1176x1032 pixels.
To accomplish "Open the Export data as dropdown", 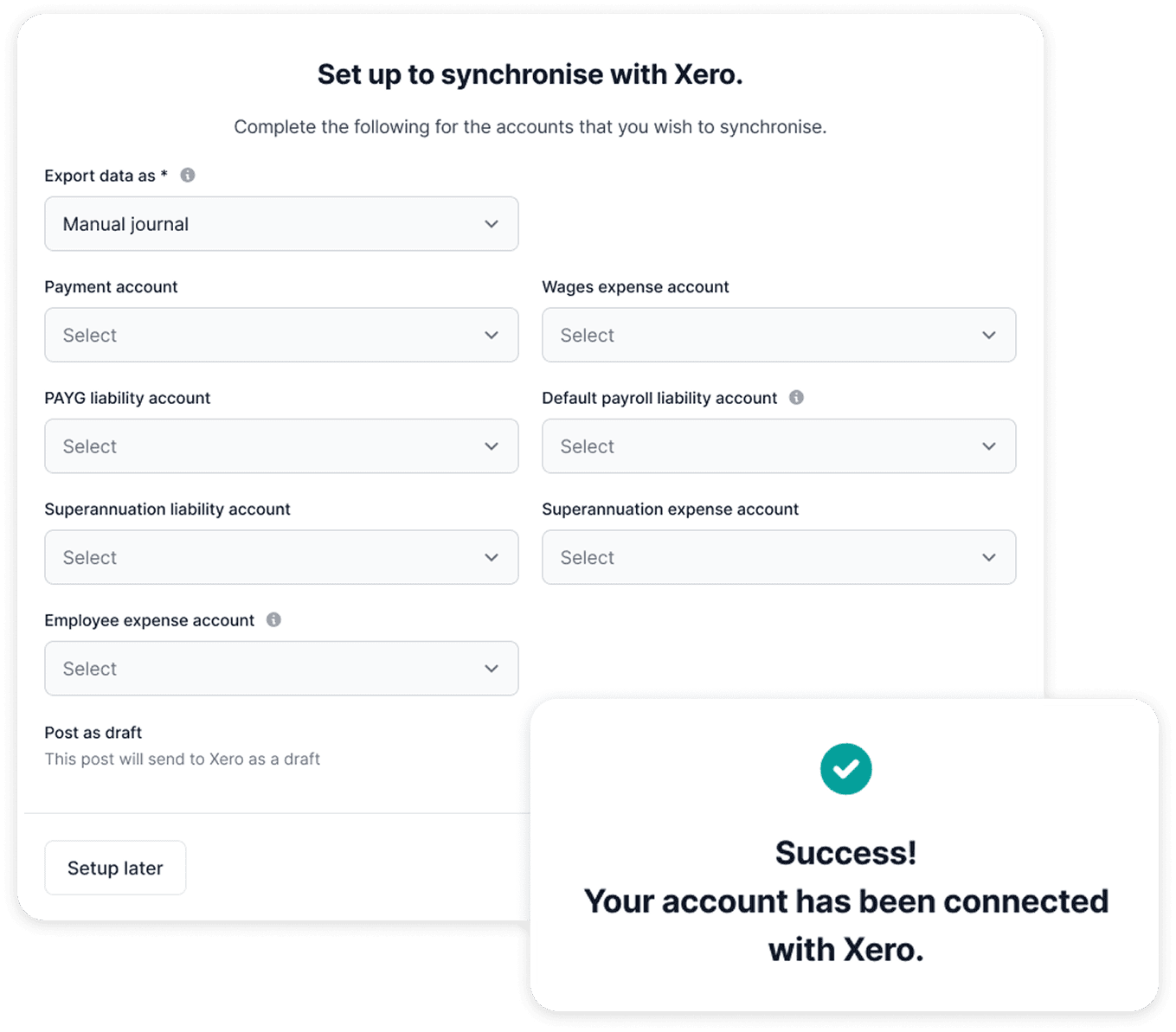I will [281, 224].
